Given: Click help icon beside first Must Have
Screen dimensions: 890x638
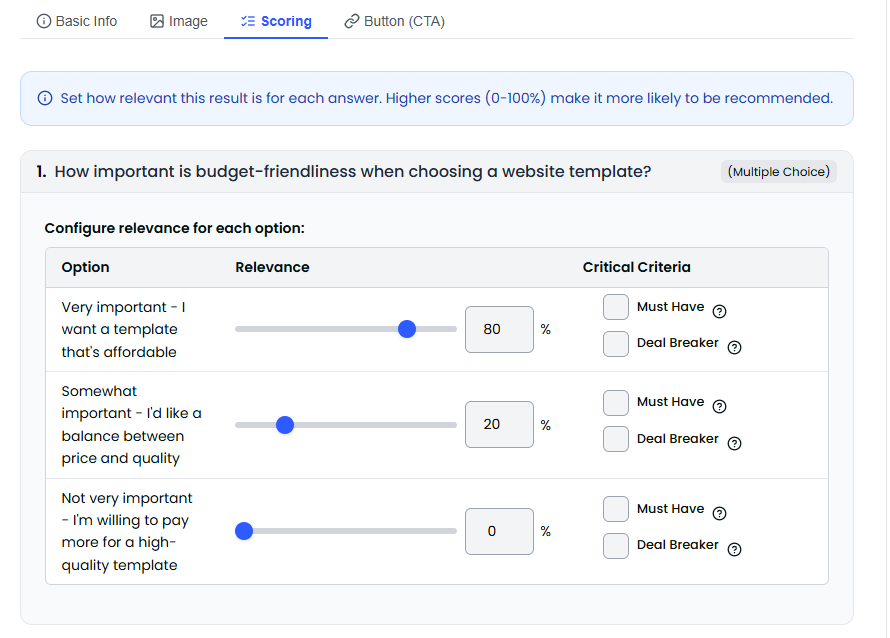Looking at the screenshot, I should 719,311.
